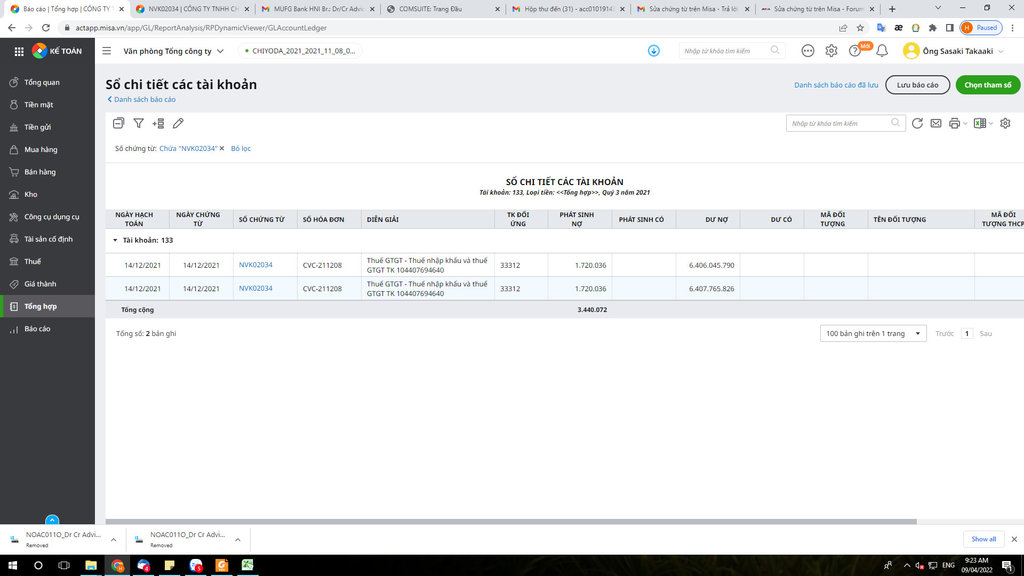Open a new browser tab

point(892,9)
